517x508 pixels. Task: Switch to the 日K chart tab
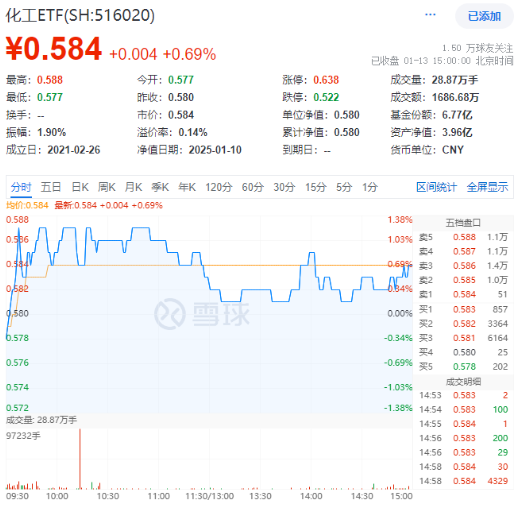[80, 187]
